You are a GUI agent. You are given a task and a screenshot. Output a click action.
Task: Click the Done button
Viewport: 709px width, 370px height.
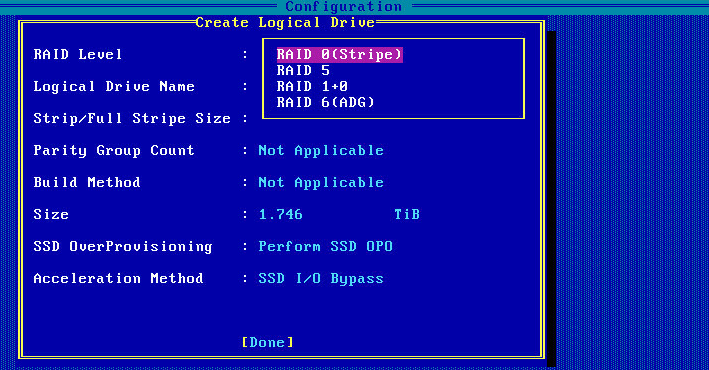pyautogui.click(x=268, y=342)
